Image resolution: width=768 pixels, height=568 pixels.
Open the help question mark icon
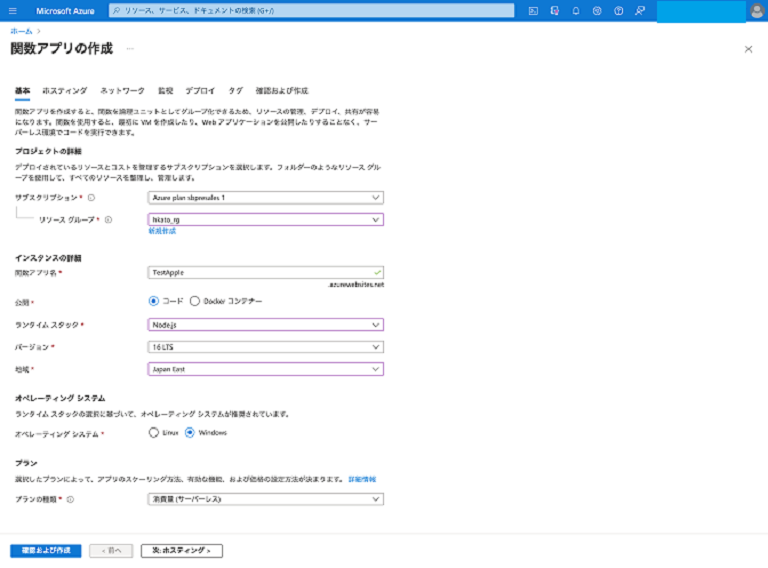[x=619, y=11]
